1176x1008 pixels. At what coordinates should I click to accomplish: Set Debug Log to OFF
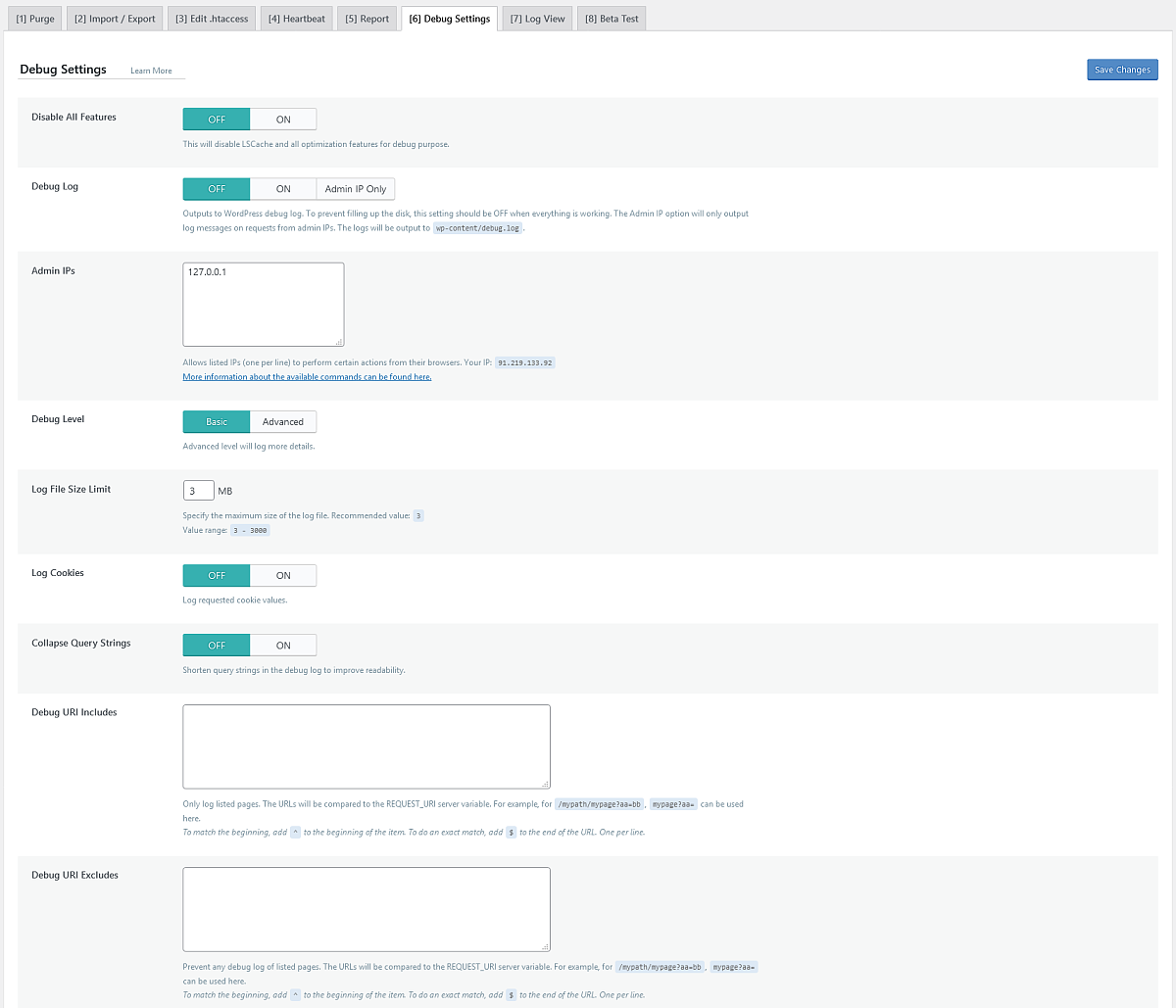pos(217,189)
